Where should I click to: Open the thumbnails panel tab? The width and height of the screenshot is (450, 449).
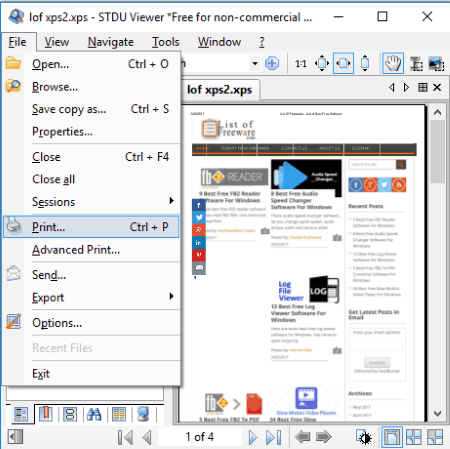[70, 414]
